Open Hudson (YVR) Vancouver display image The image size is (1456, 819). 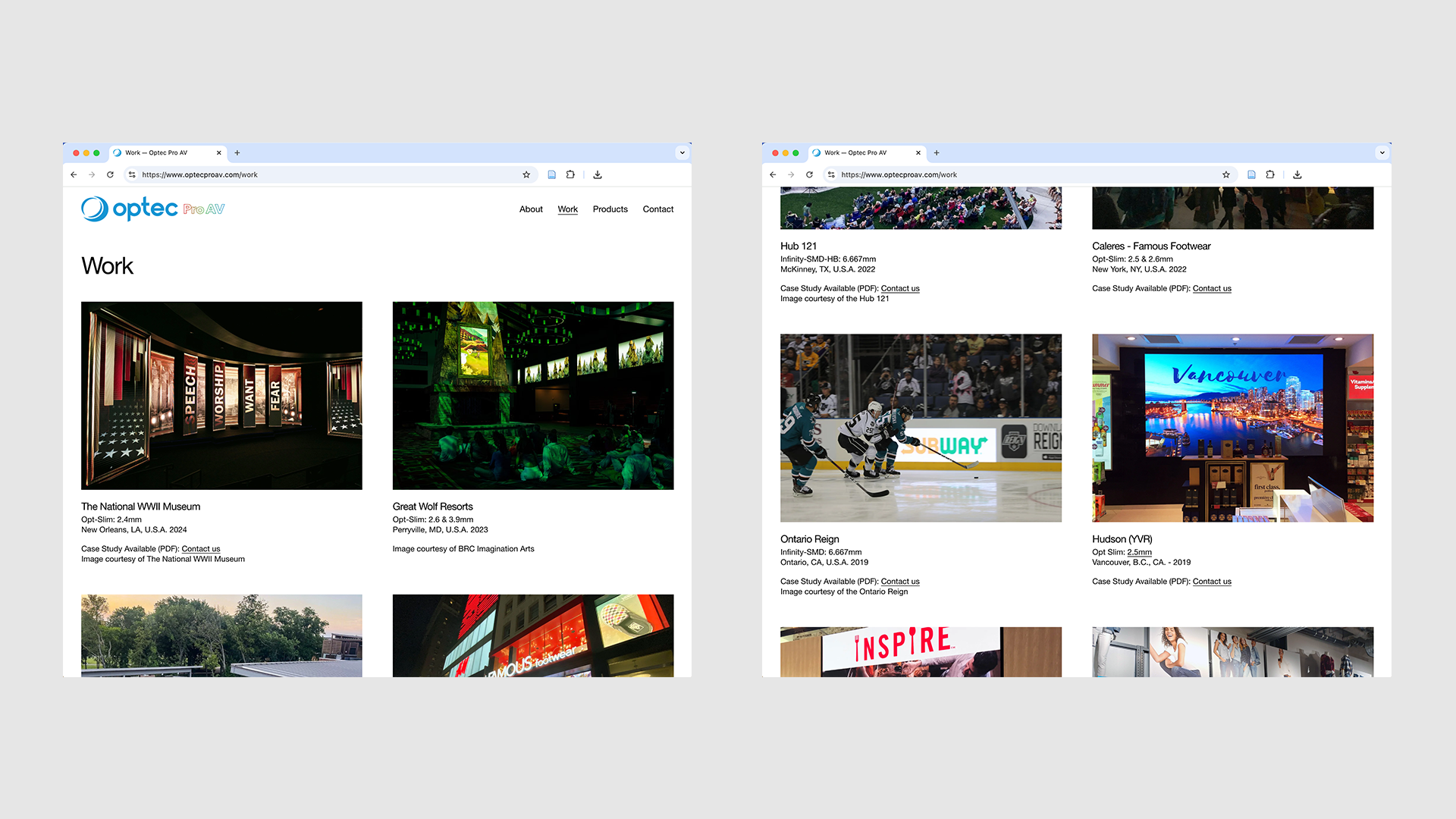[x=1232, y=428]
